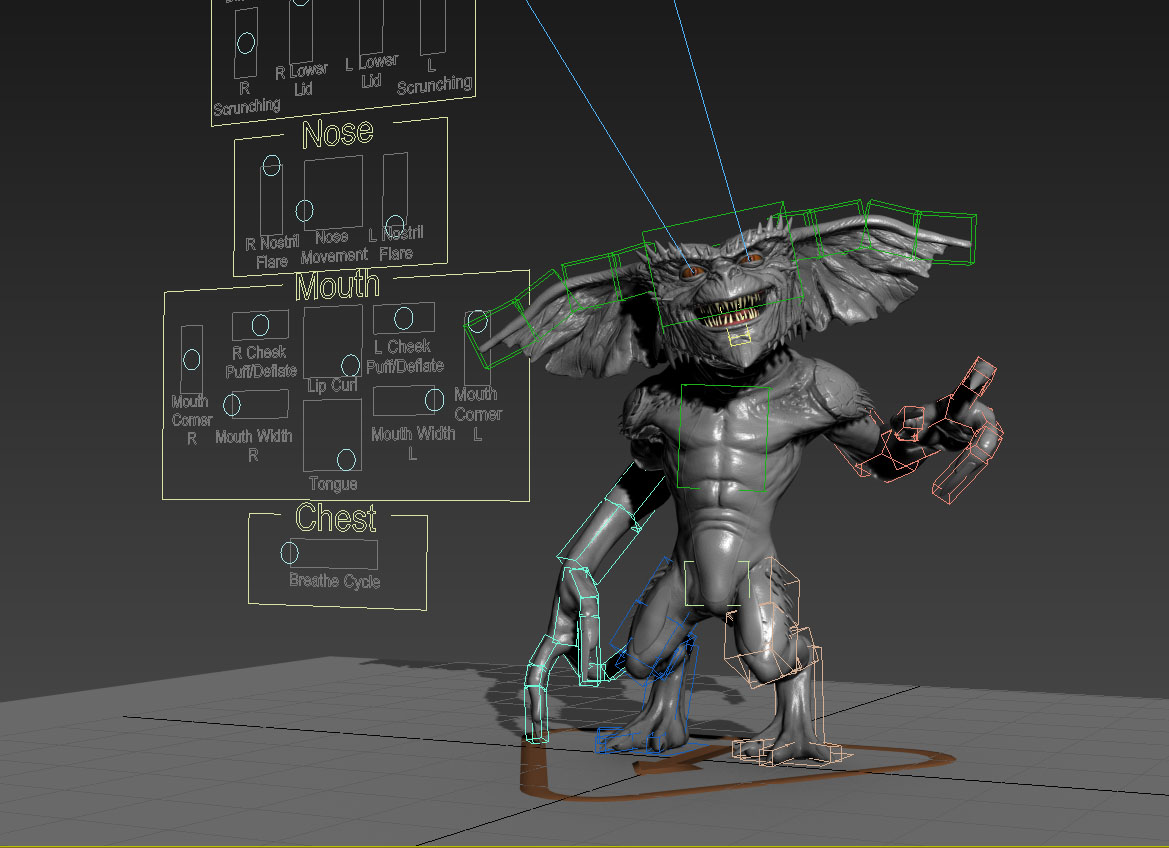Click the Chest panel heading text
This screenshot has height=848, width=1169.
[x=335, y=518]
